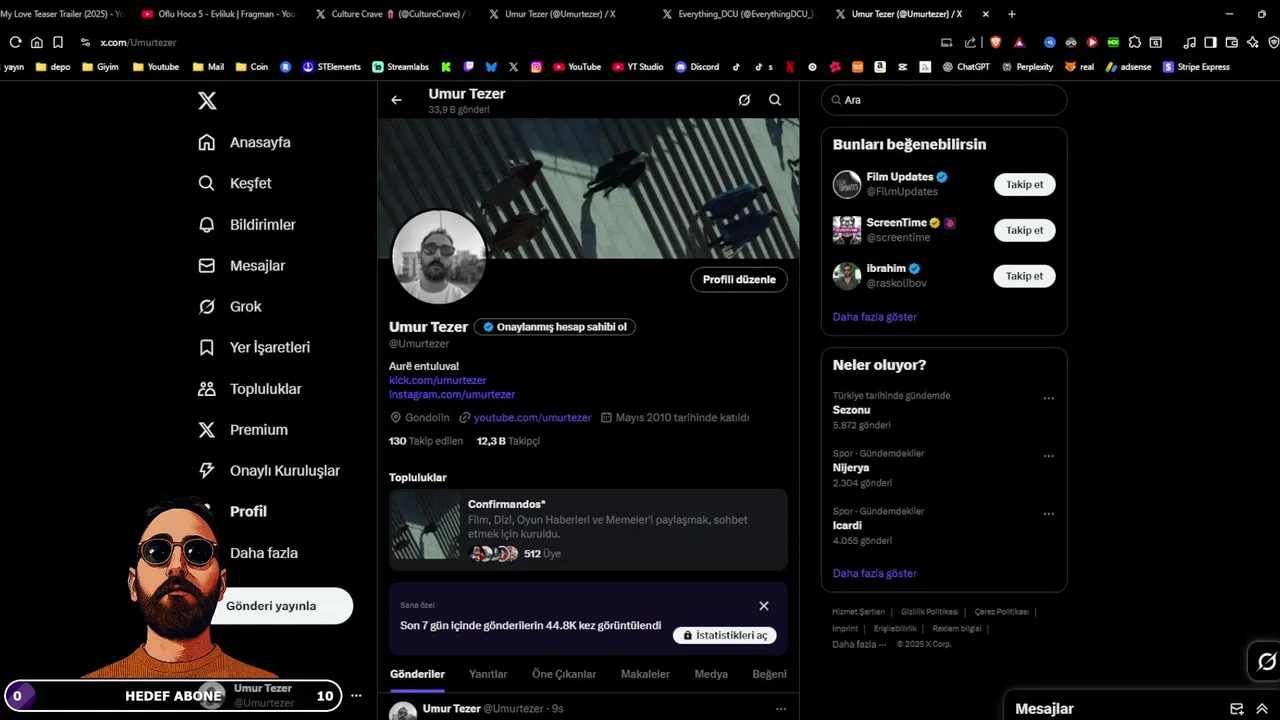Select the Gönderiler tab

pos(417,674)
